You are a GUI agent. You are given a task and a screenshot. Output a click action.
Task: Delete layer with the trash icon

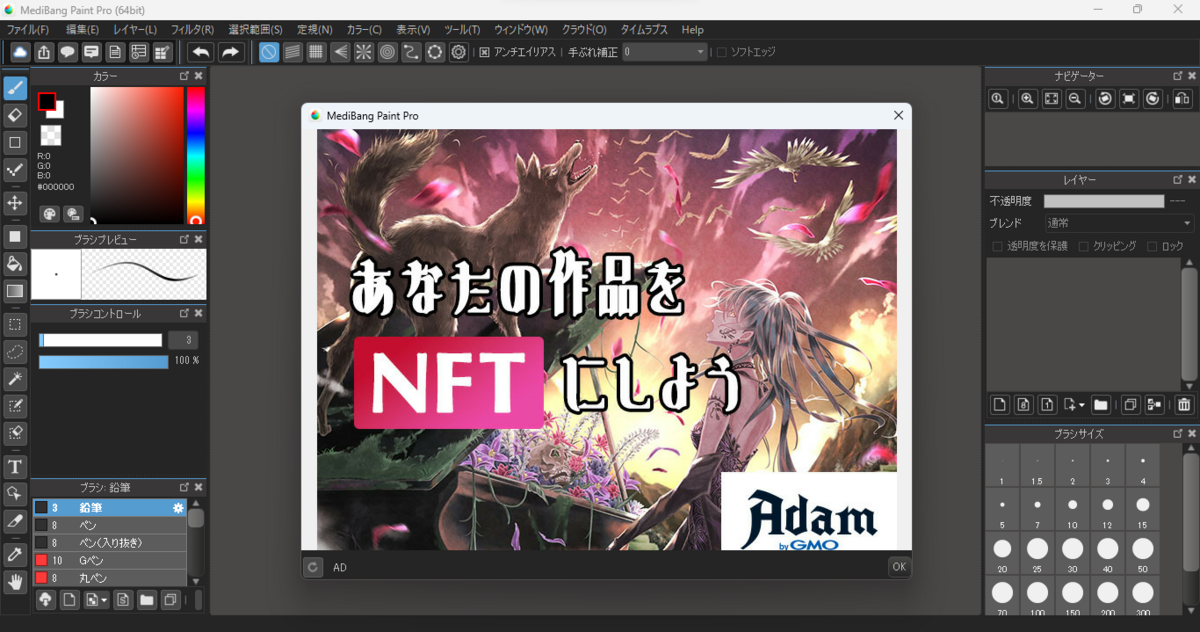click(x=1184, y=405)
